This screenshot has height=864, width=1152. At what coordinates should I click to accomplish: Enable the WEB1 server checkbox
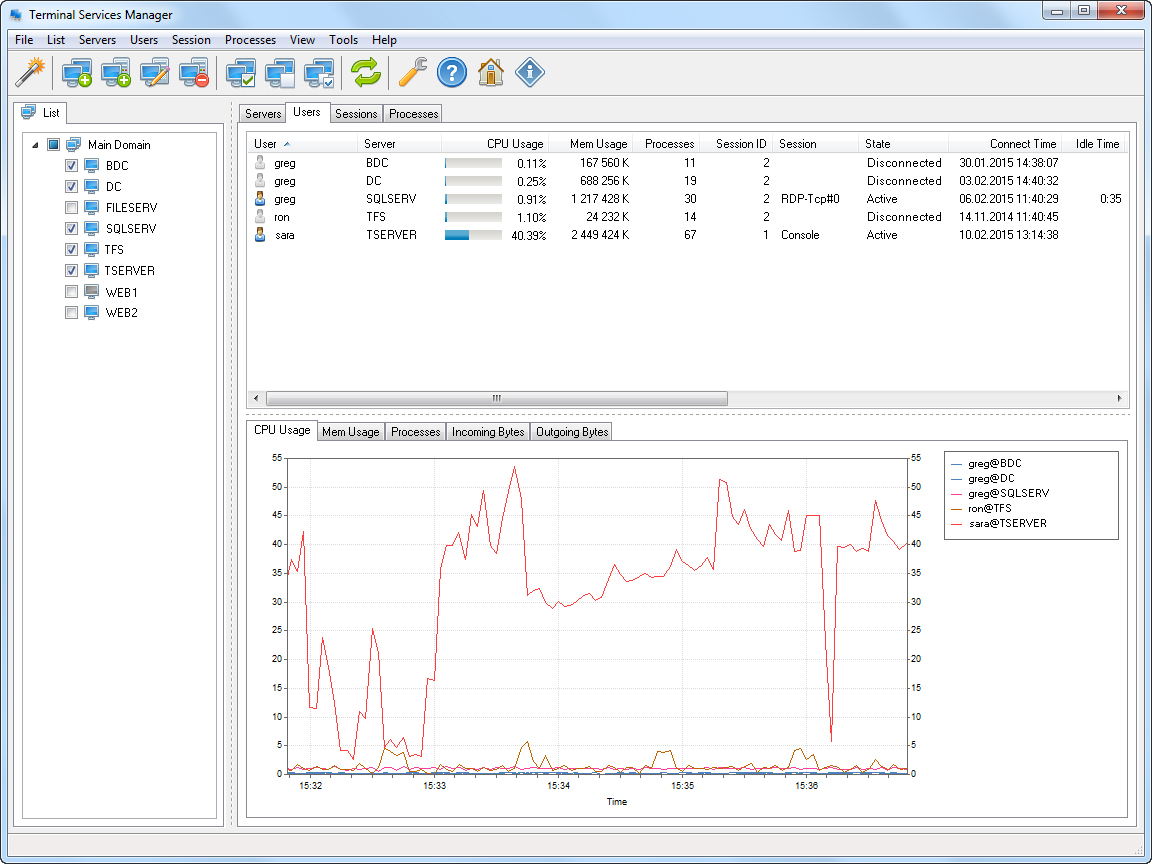pos(71,292)
